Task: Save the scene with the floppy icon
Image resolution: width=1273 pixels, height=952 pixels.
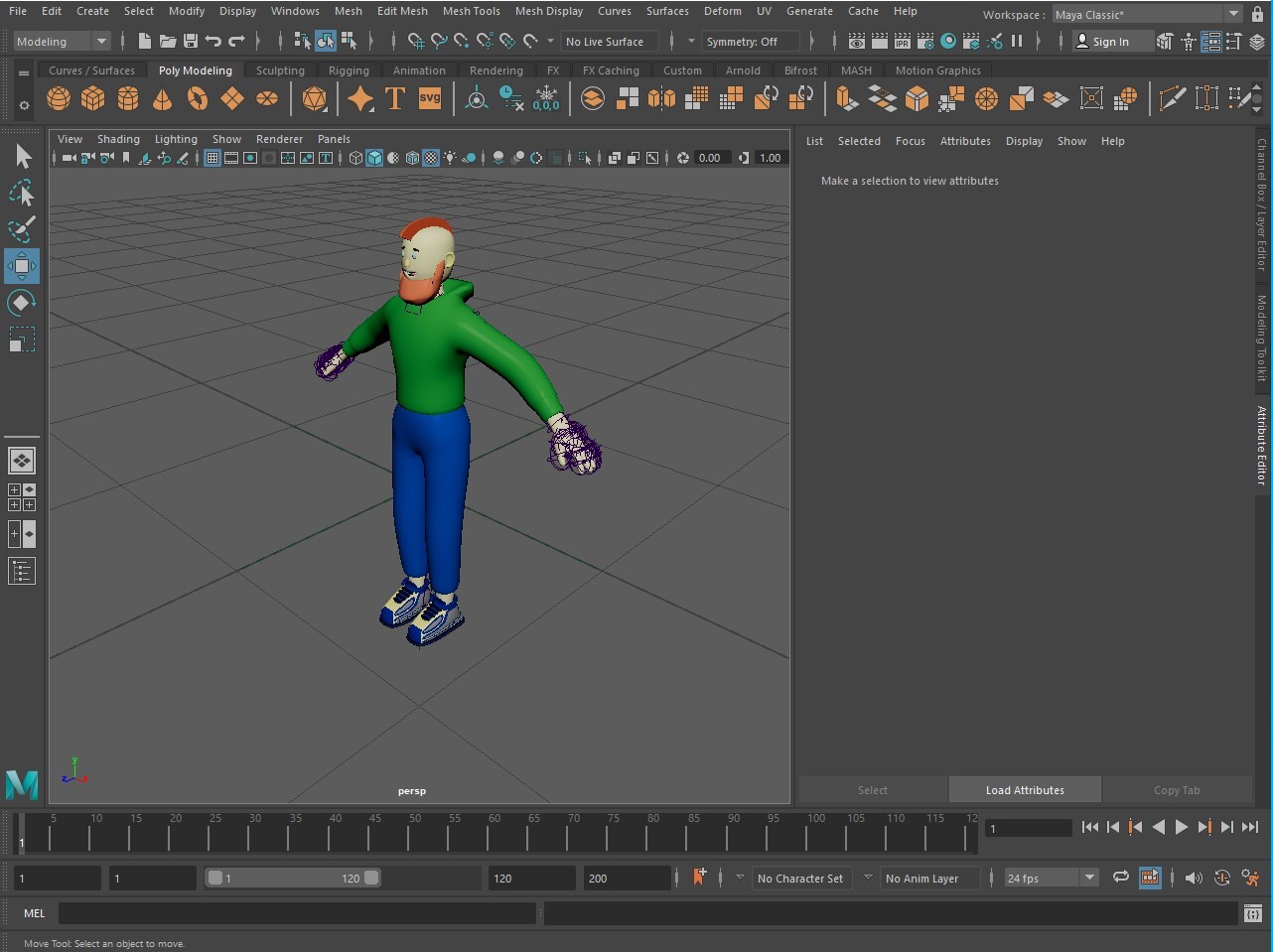Action: click(x=191, y=42)
